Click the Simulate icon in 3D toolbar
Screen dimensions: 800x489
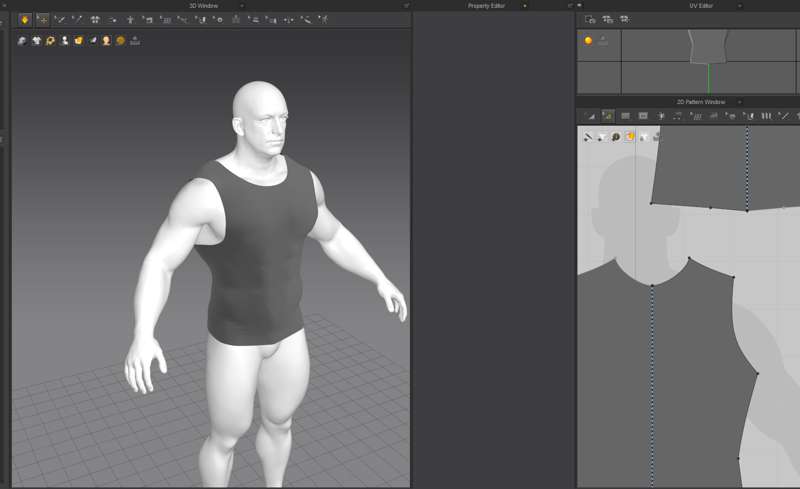coord(25,19)
